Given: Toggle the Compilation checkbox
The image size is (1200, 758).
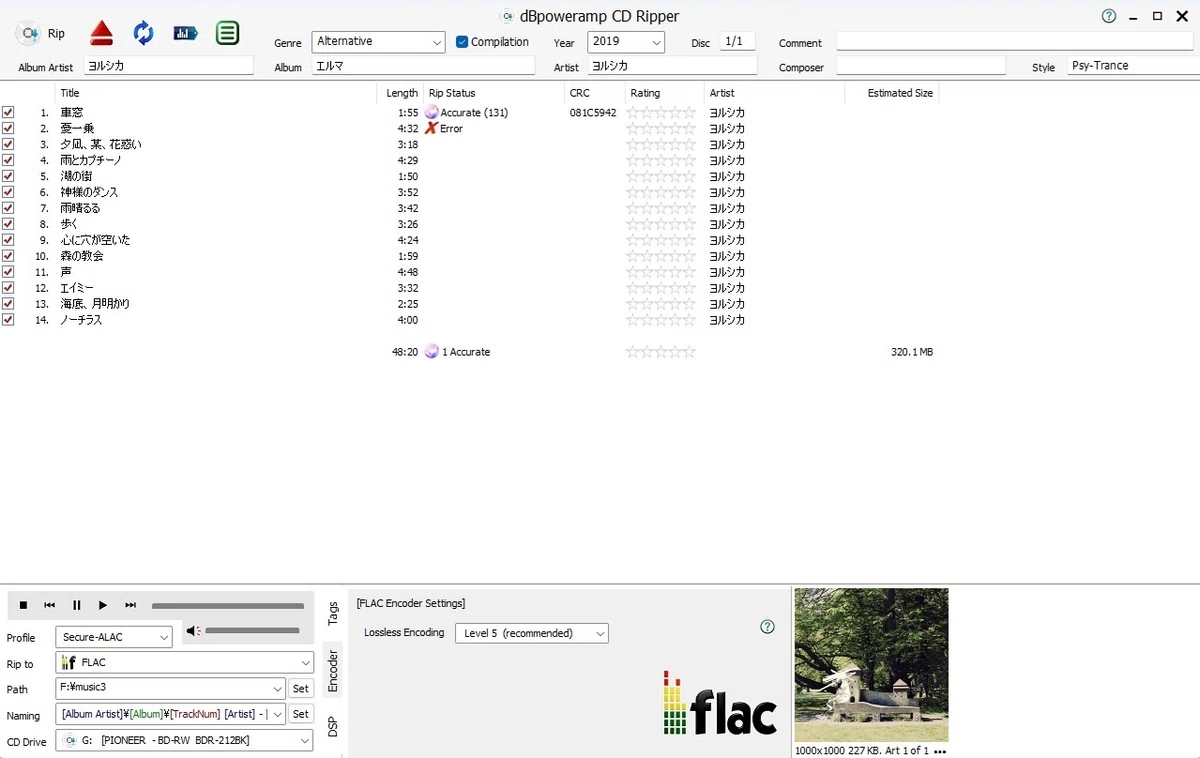Looking at the screenshot, I should tap(462, 42).
